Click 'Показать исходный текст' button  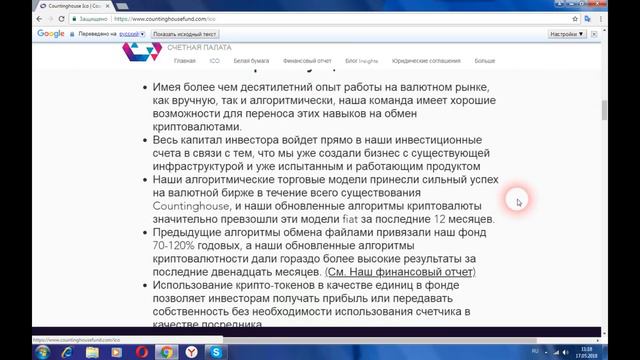point(185,34)
